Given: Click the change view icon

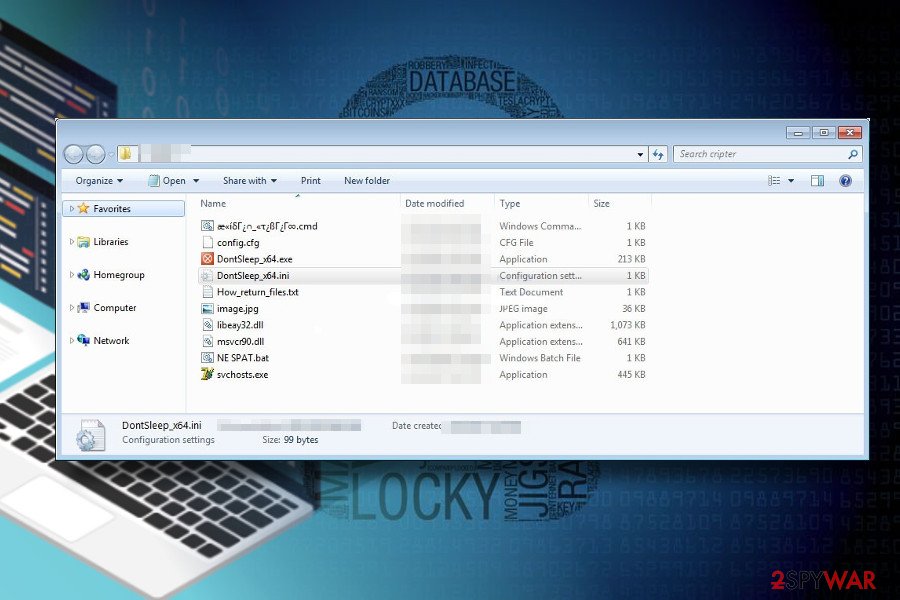Looking at the screenshot, I should click(x=774, y=181).
